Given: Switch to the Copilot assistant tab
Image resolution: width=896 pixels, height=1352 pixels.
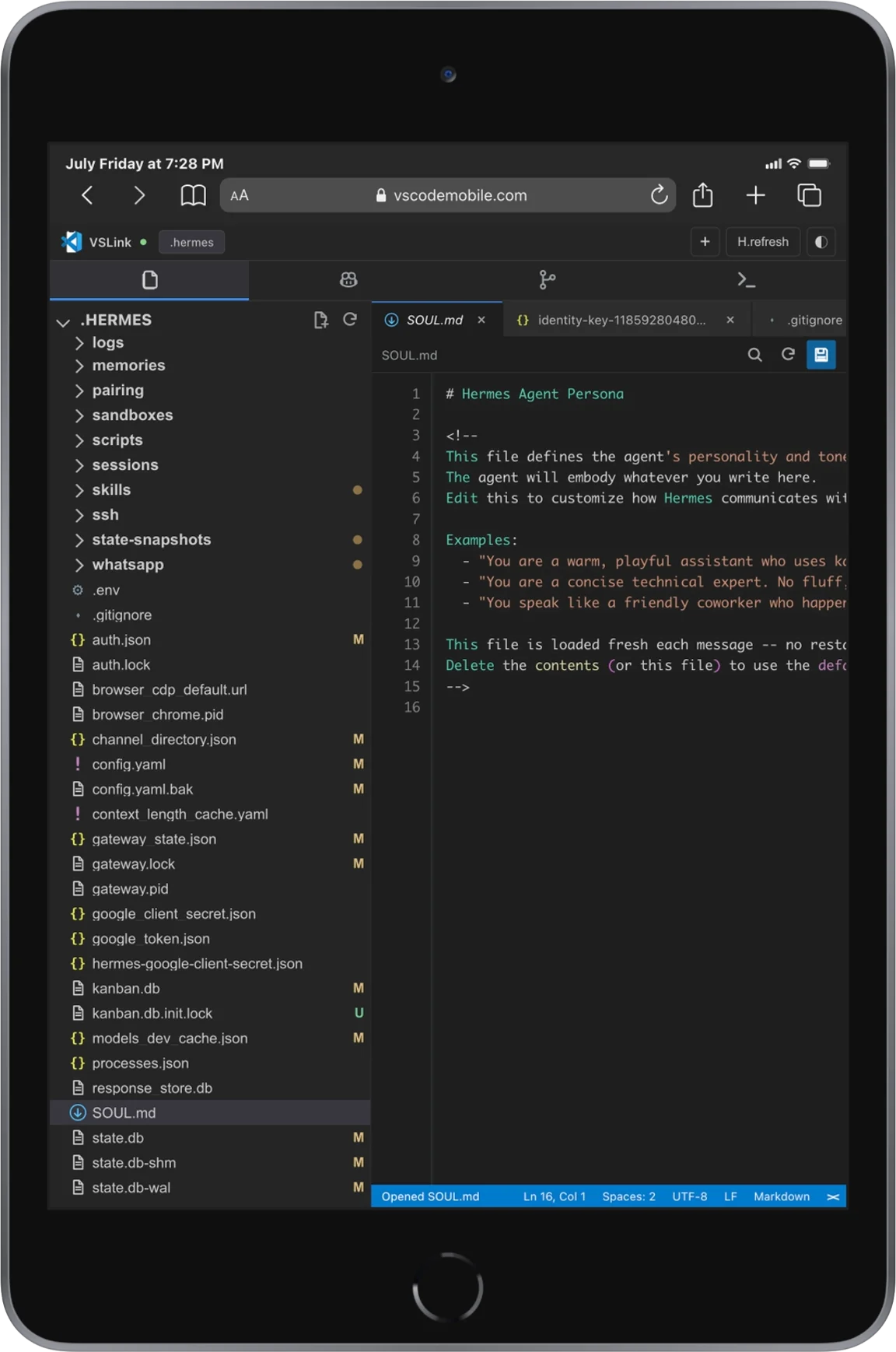Looking at the screenshot, I should tap(348, 280).
